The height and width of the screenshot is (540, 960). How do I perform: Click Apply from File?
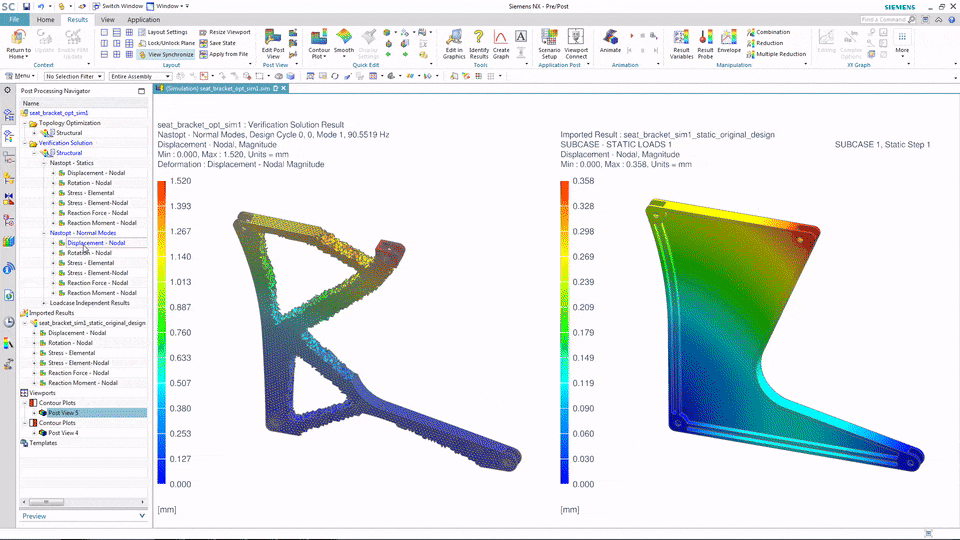tap(223, 54)
